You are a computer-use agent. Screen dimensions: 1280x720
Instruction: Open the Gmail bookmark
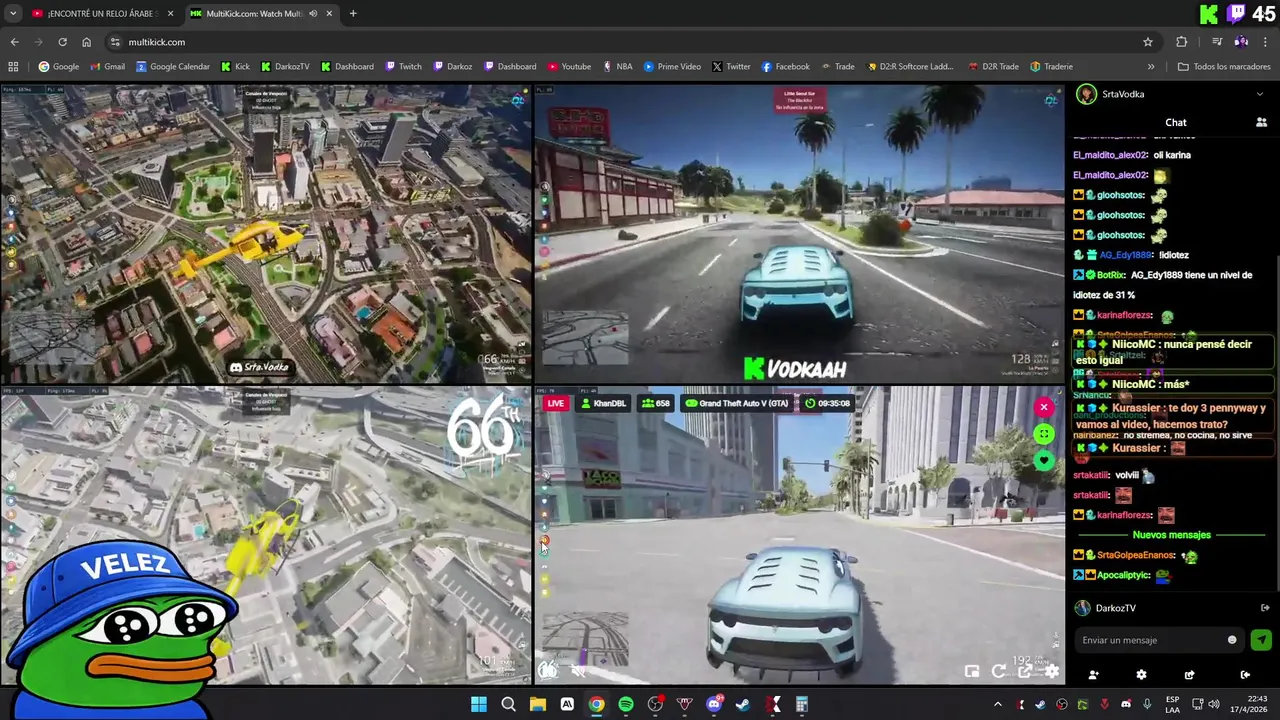click(x=107, y=67)
